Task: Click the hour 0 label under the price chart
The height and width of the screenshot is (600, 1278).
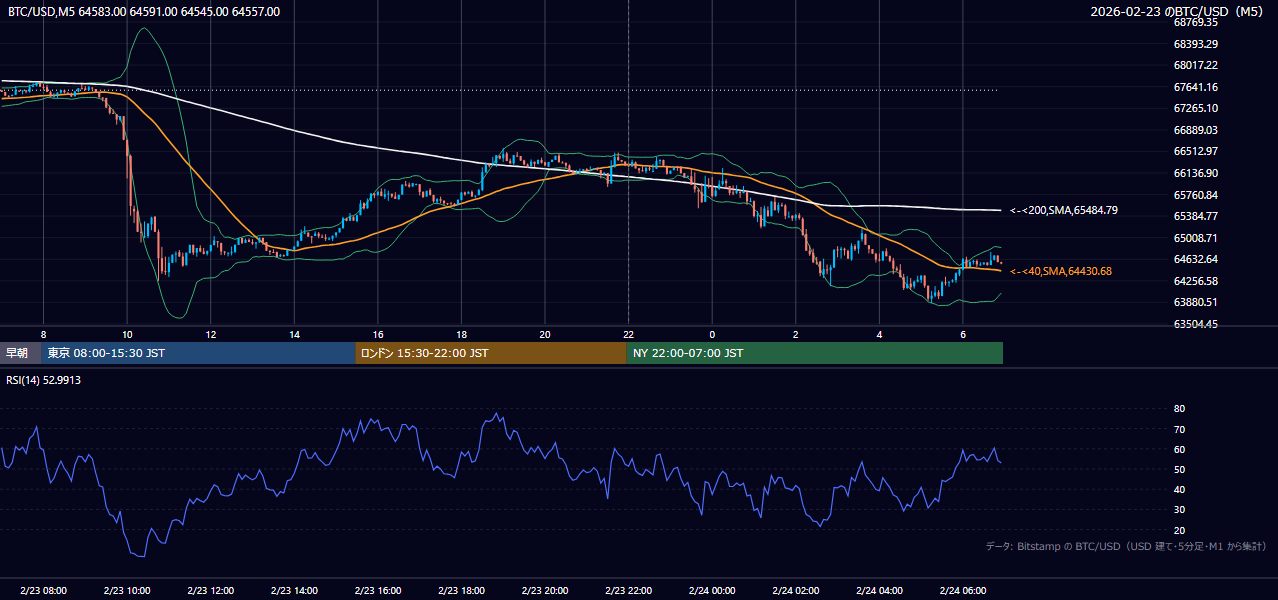Action: (x=712, y=334)
